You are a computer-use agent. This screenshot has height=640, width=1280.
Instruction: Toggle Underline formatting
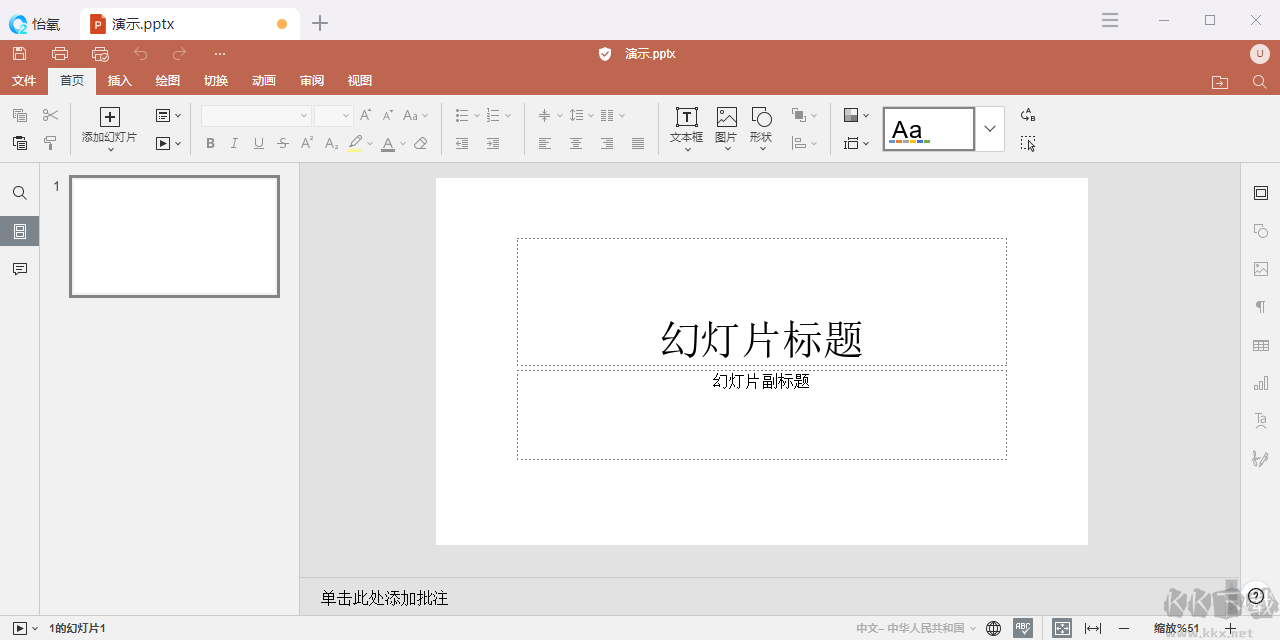pos(259,144)
